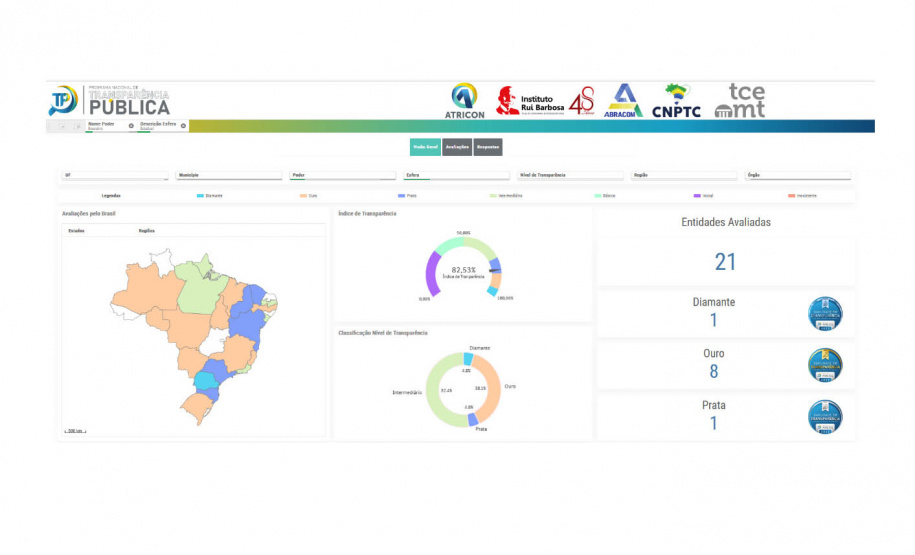Image resolution: width=915 pixels, height=555 pixels.
Task: Switch to the Visão Geral tab
Action: click(425, 147)
